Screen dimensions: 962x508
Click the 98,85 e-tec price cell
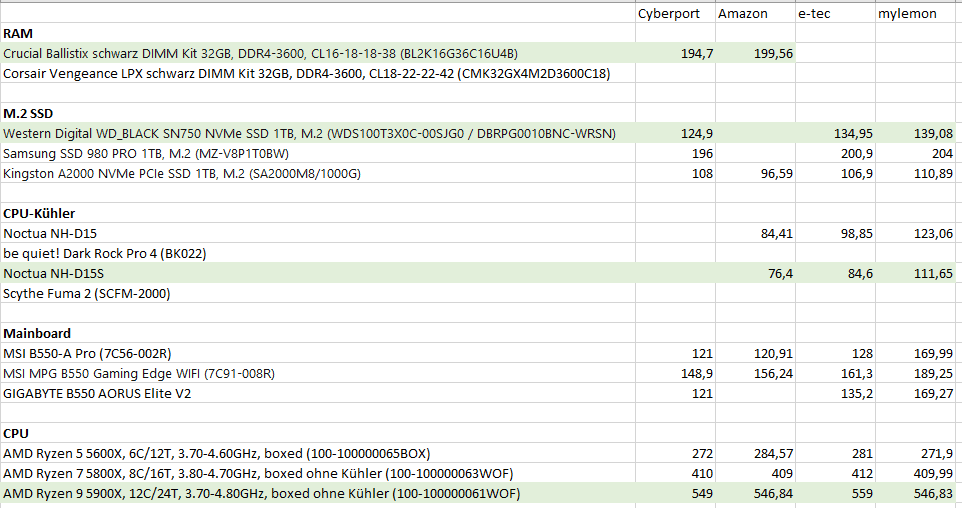tap(835, 233)
